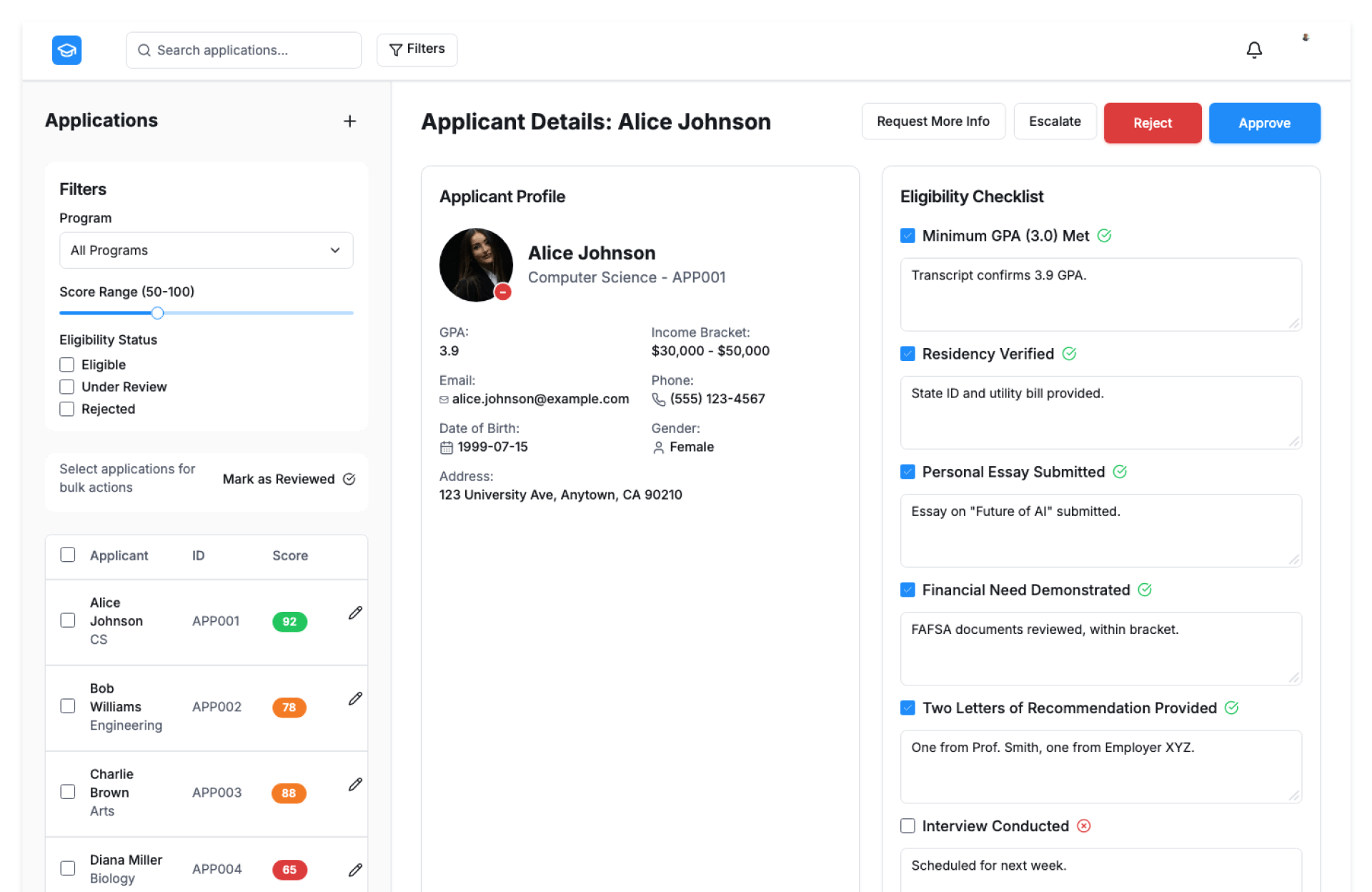1372x892 pixels.
Task: Click the Request More Info button
Action: [x=933, y=122]
